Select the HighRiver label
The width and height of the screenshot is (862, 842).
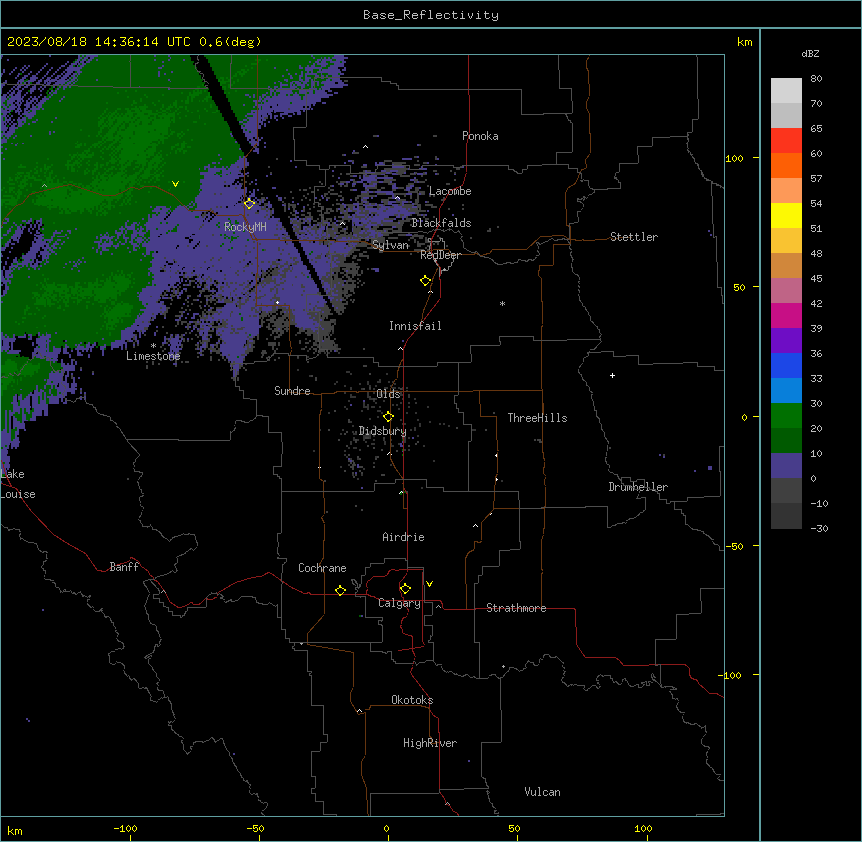(x=430, y=743)
